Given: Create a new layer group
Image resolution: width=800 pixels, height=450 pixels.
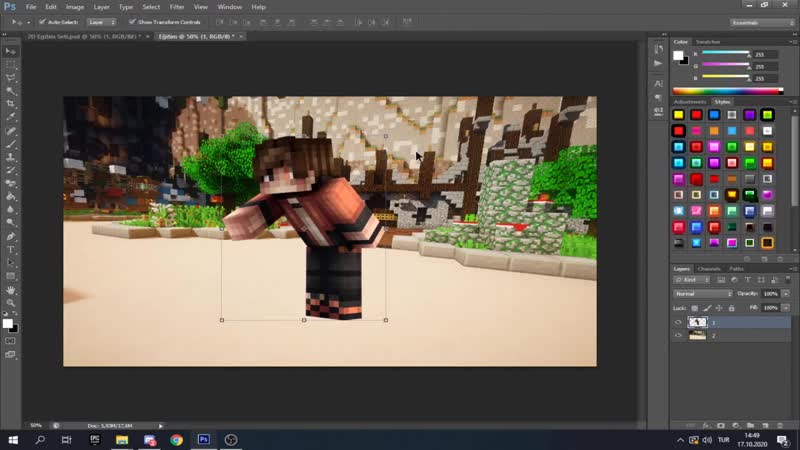Looking at the screenshot, I should 751,426.
